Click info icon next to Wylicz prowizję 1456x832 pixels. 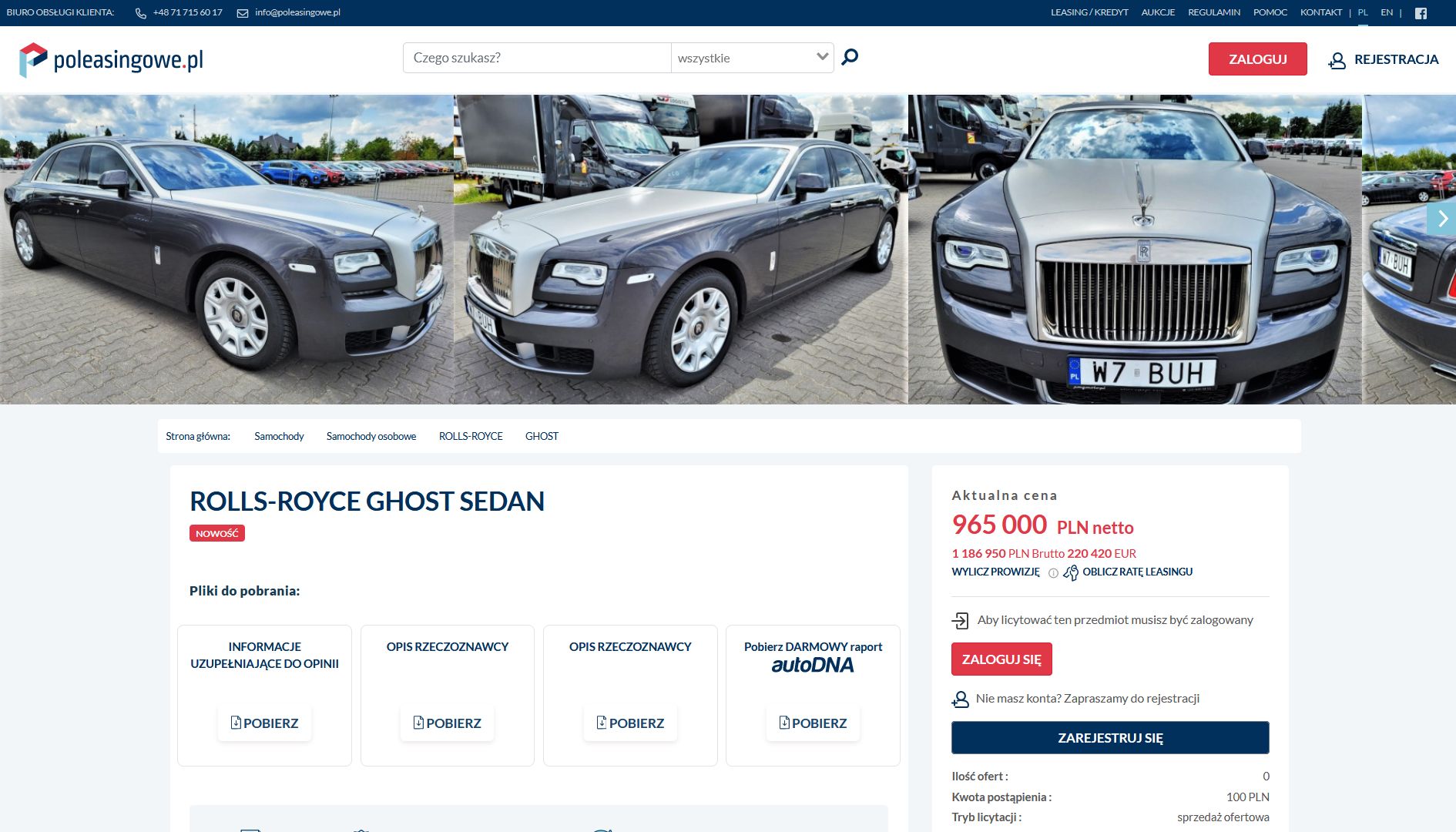1053,572
